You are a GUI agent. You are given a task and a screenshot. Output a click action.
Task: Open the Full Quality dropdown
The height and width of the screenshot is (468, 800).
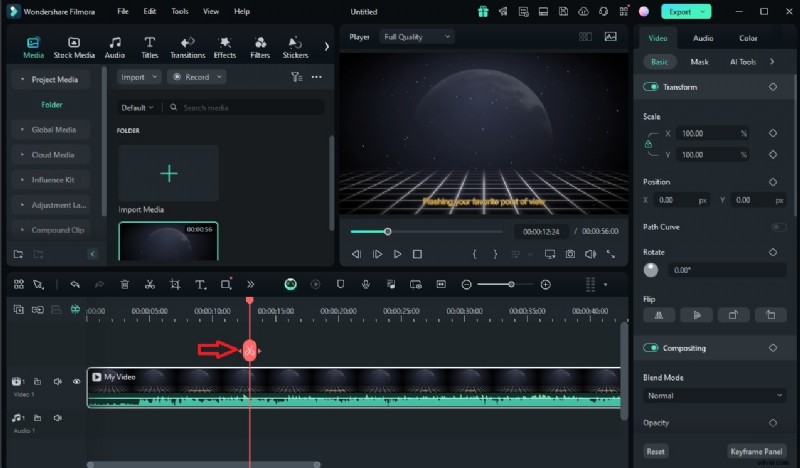click(417, 36)
